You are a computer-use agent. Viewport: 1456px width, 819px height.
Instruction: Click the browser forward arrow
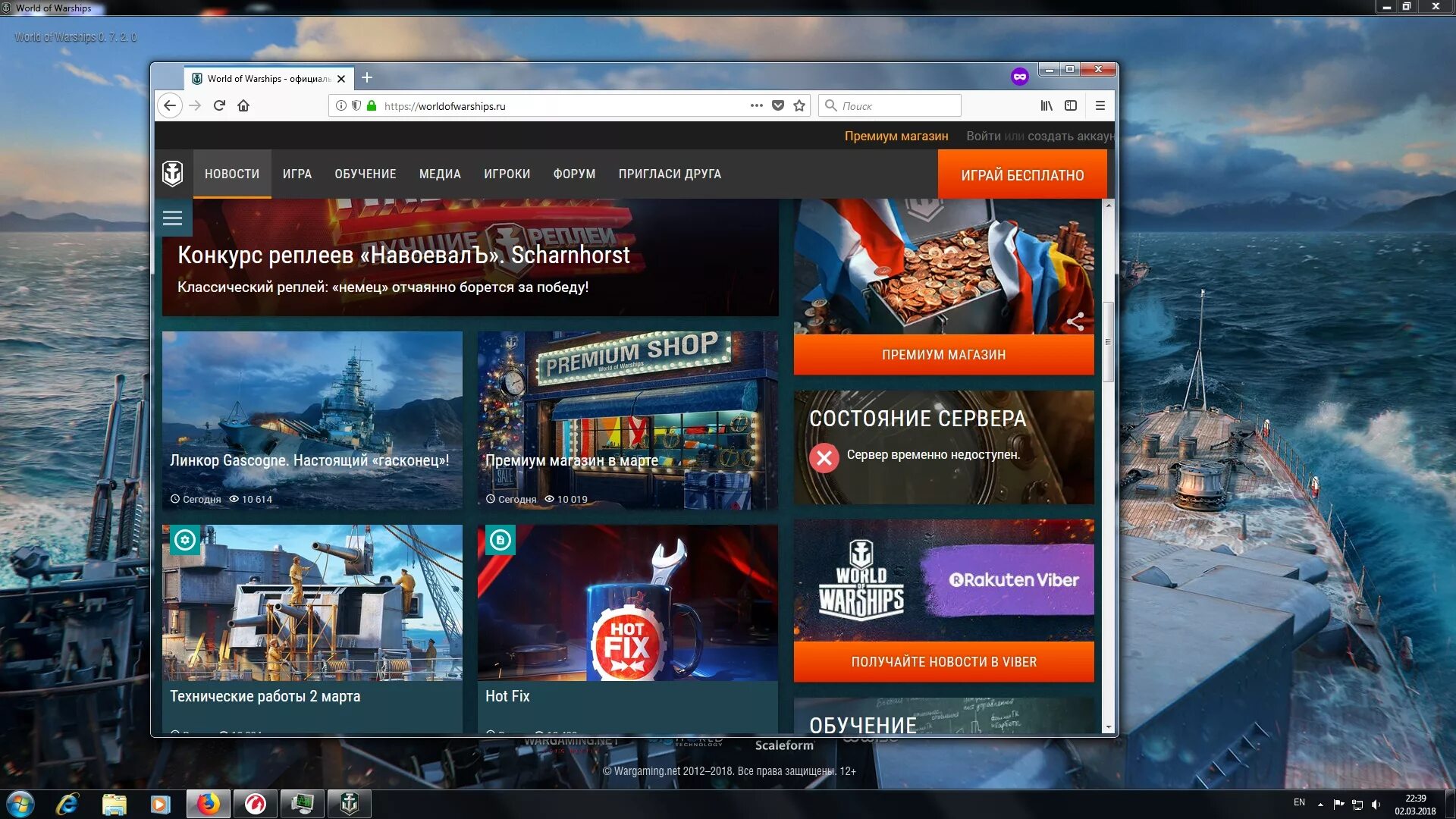point(195,105)
